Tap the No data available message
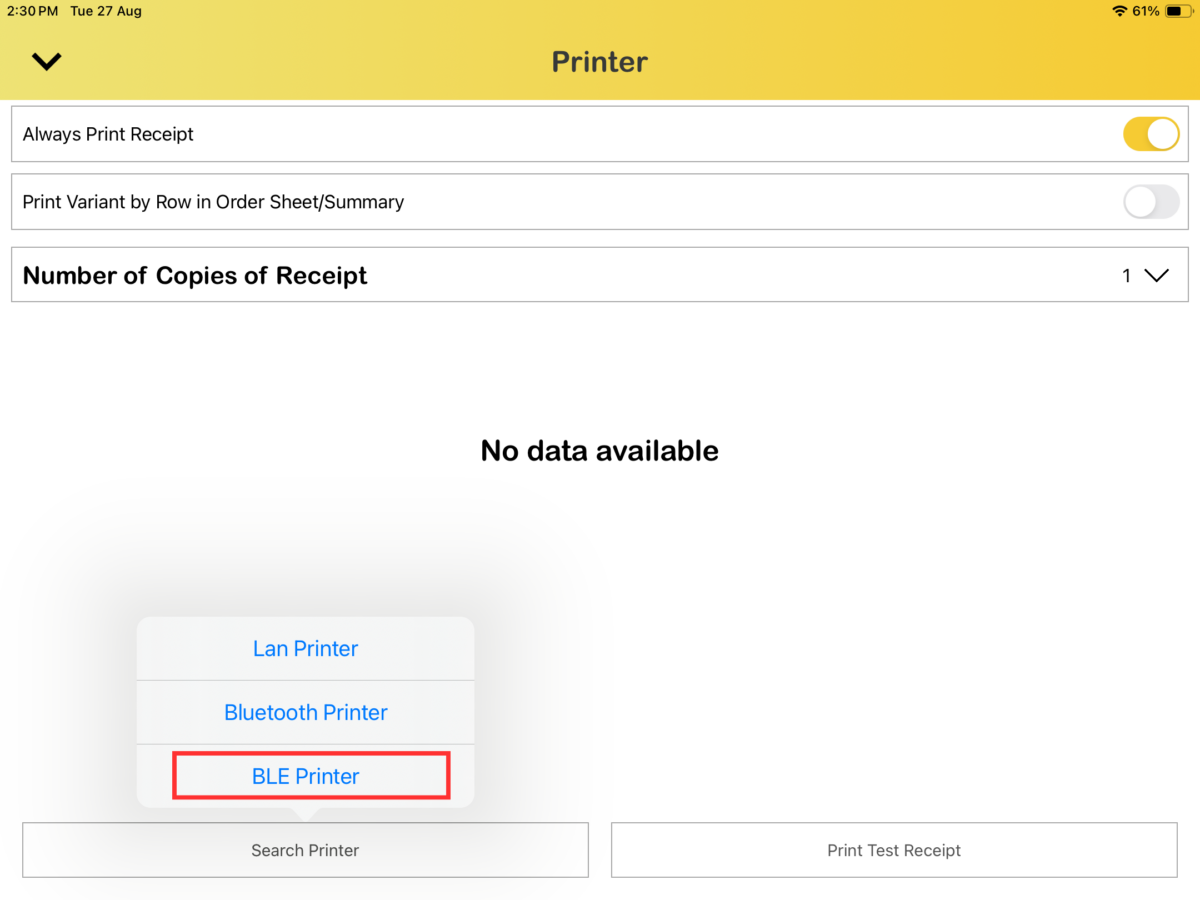 599,450
